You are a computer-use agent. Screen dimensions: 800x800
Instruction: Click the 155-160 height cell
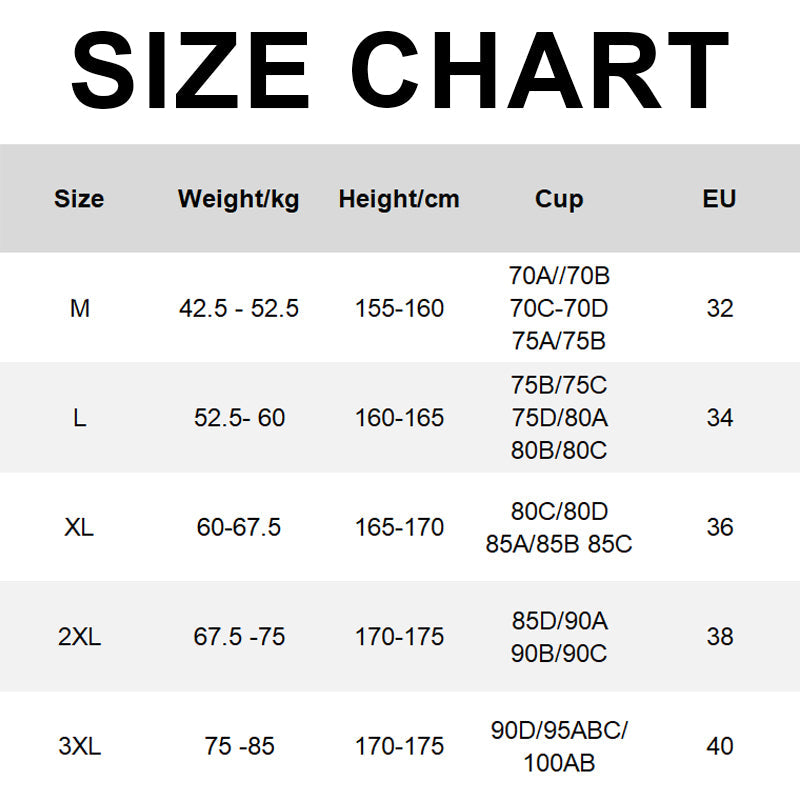(x=399, y=309)
